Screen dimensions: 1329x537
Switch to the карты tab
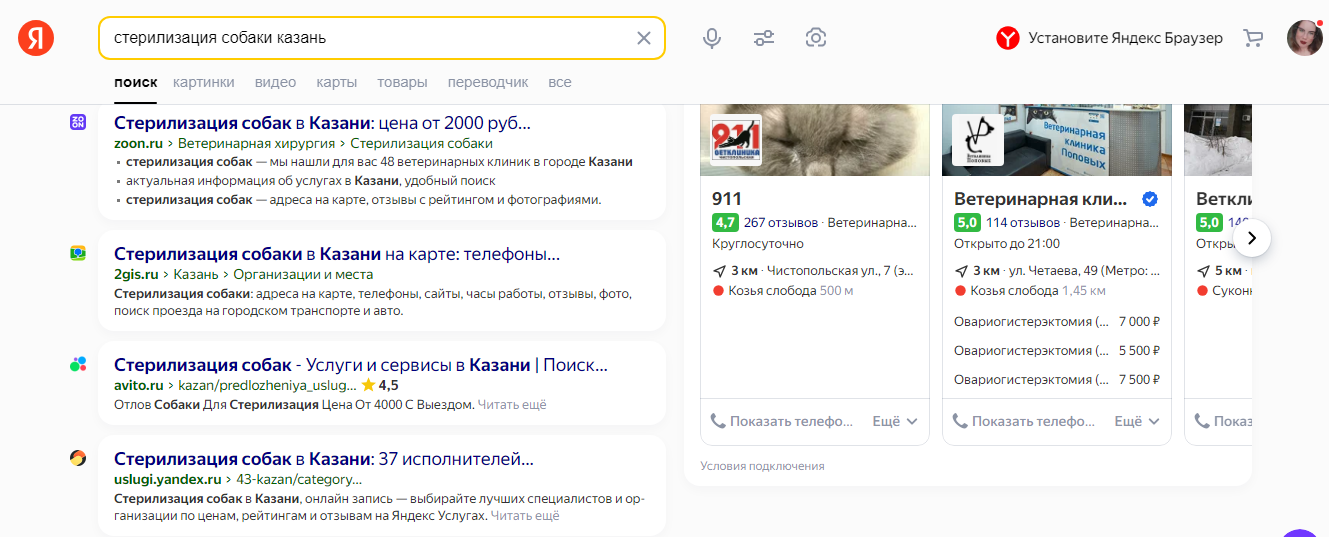[336, 82]
